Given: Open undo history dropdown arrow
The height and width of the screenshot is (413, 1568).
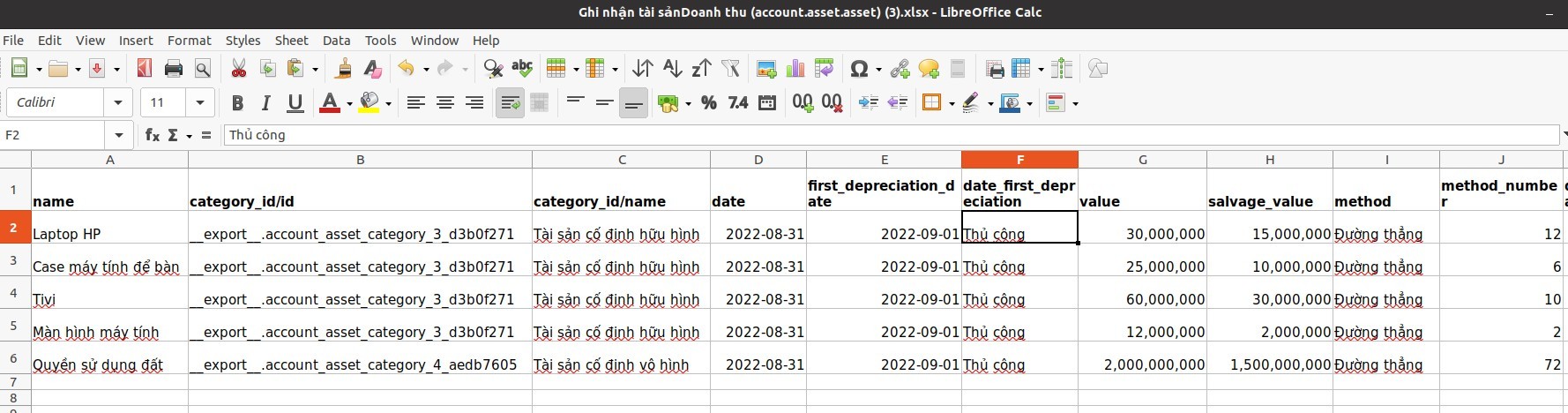Looking at the screenshot, I should (x=425, y=70).
